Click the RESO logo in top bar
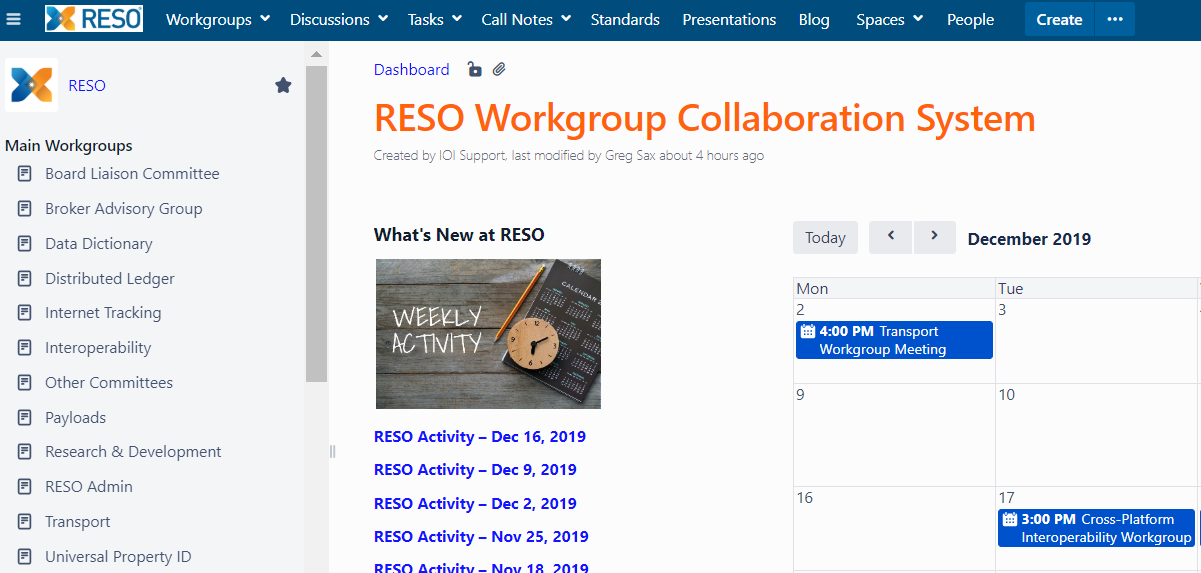The width and height of the screenshot is (1201, 573). point(94,19)
